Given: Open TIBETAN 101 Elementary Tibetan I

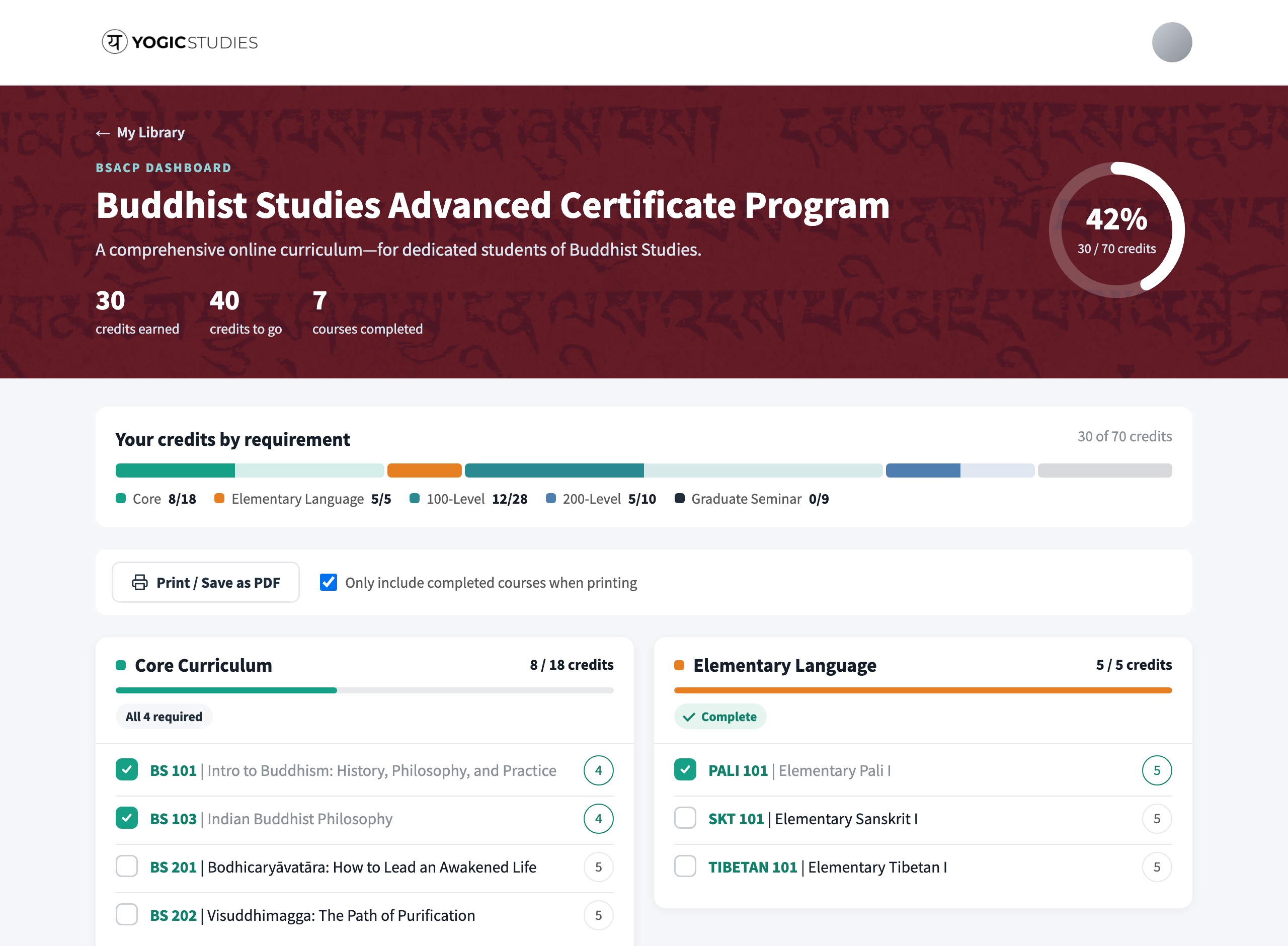Looking at the screenshot, I should (828, 867).
